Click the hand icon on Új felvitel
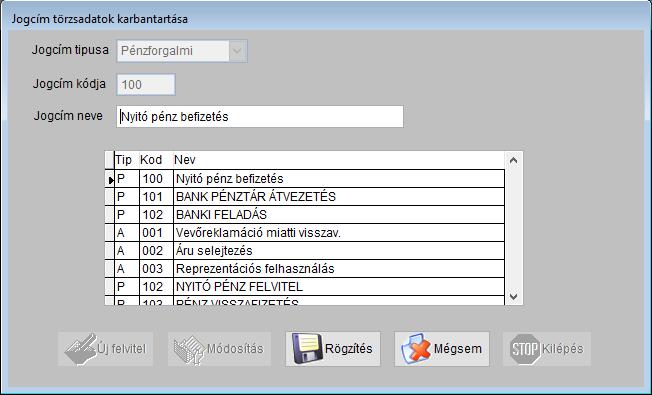 pyautogui.click(x=80, y=349)
